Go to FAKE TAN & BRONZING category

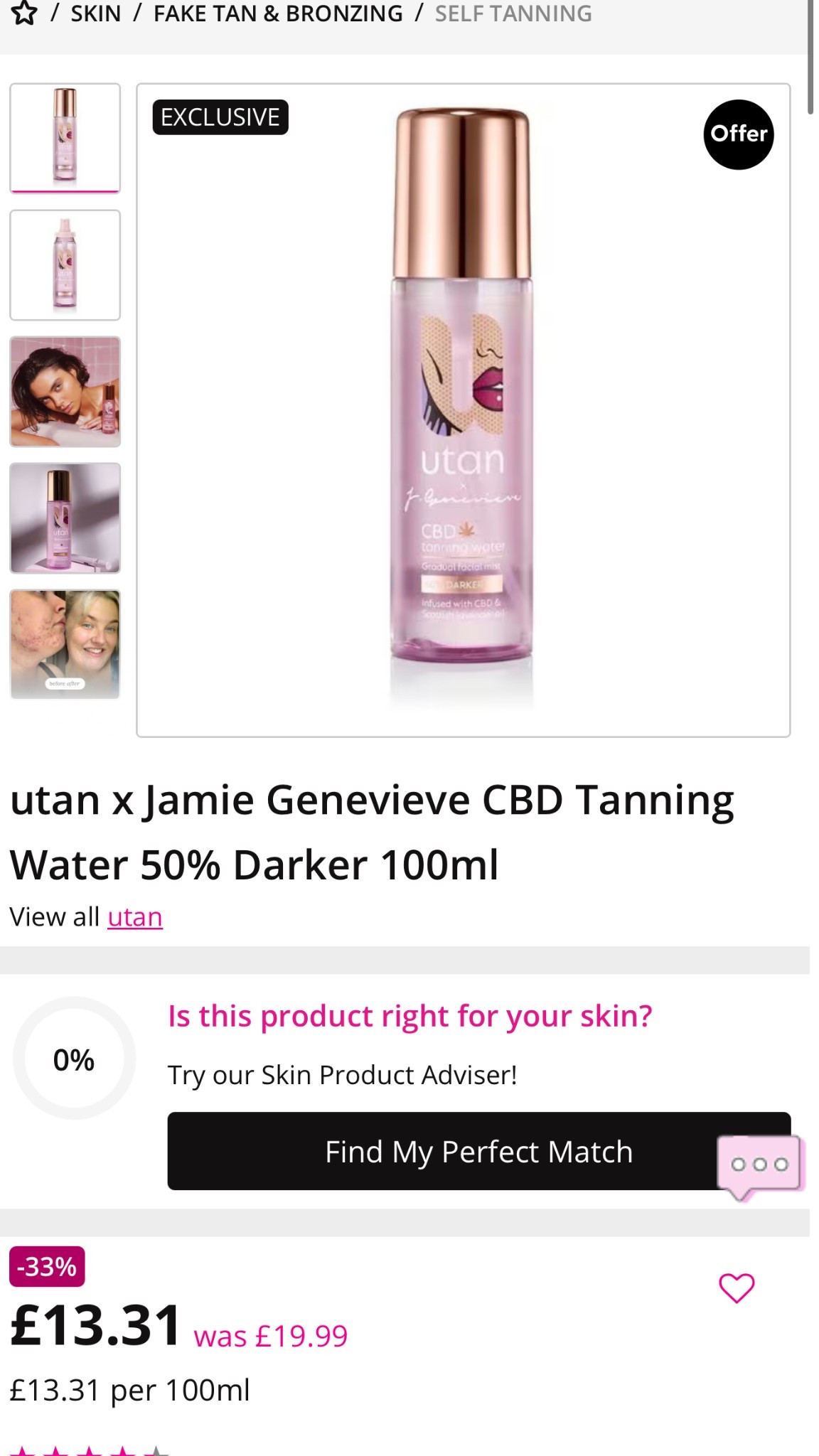coord(278,14)
